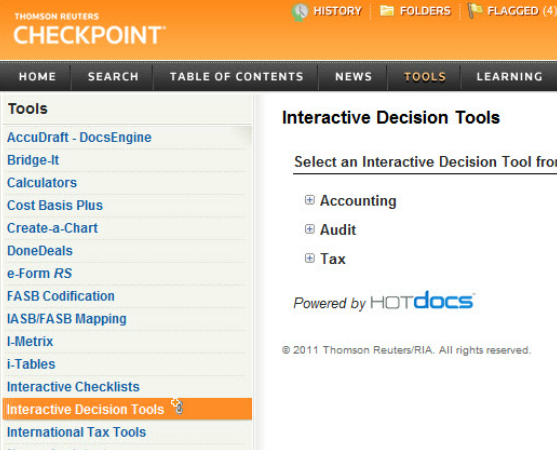Open the e-Form RS link
Image resolution: width=557 pixels, height=450 pixels.
pyautogui.click(x=39, y=273)
